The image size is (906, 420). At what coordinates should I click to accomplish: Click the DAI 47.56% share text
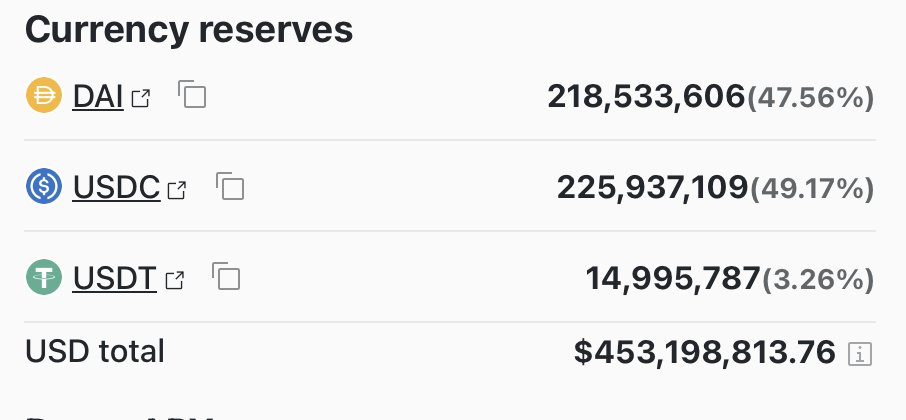coord(811,98)
